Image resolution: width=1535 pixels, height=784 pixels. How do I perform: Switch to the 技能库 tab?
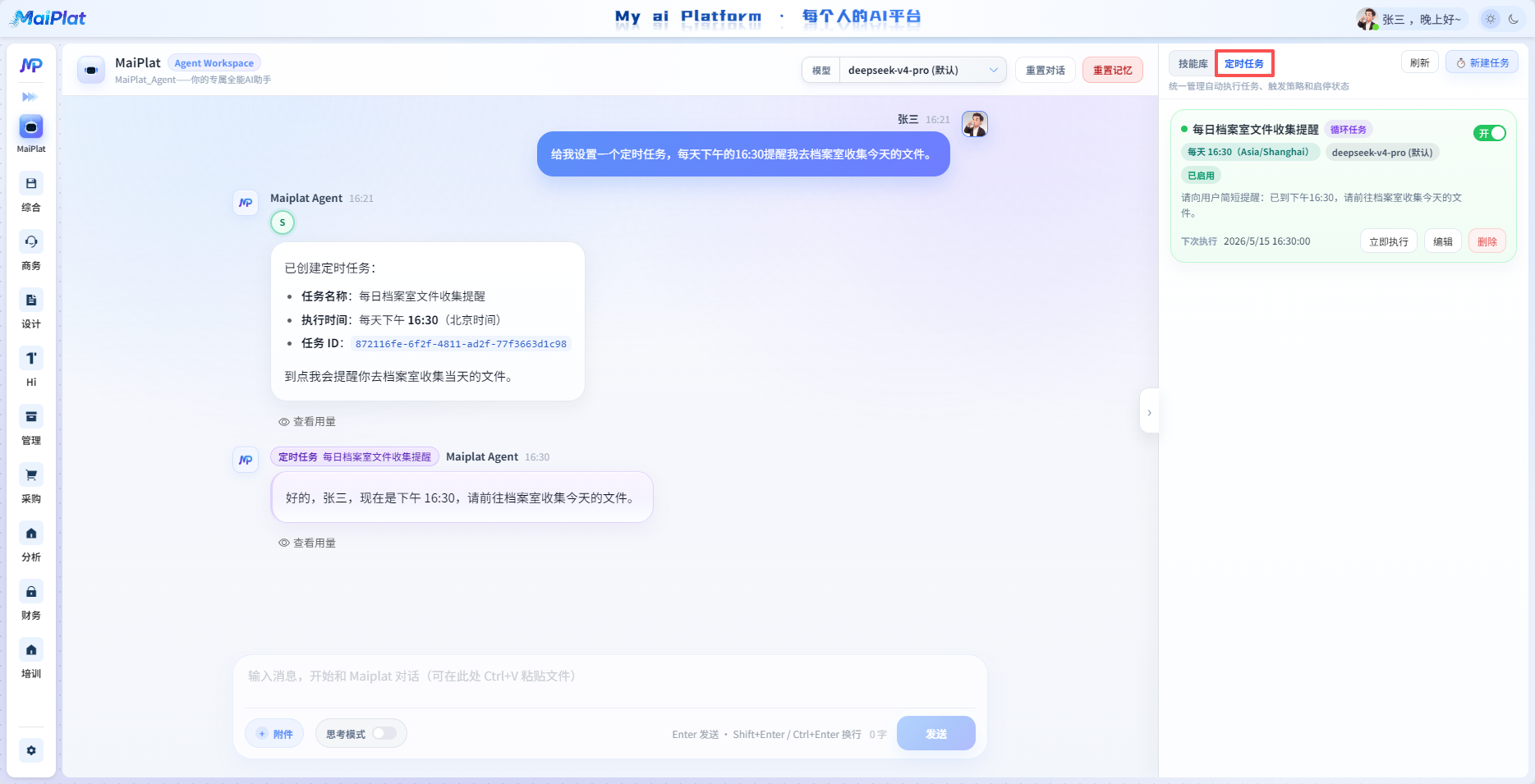pyautogui.click(x=1193, y=63)
